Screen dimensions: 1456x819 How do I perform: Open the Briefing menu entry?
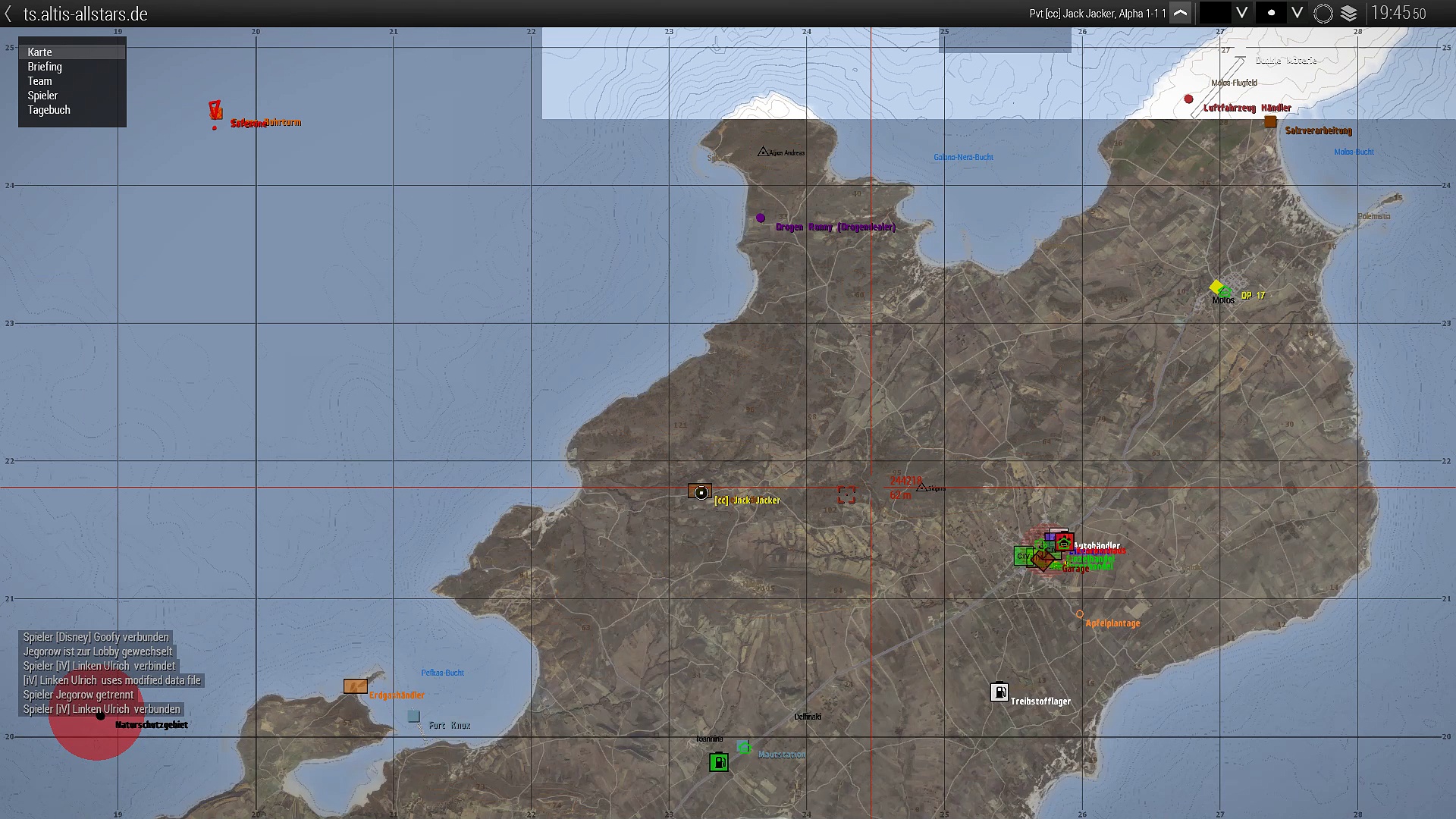tap(45, 67)
